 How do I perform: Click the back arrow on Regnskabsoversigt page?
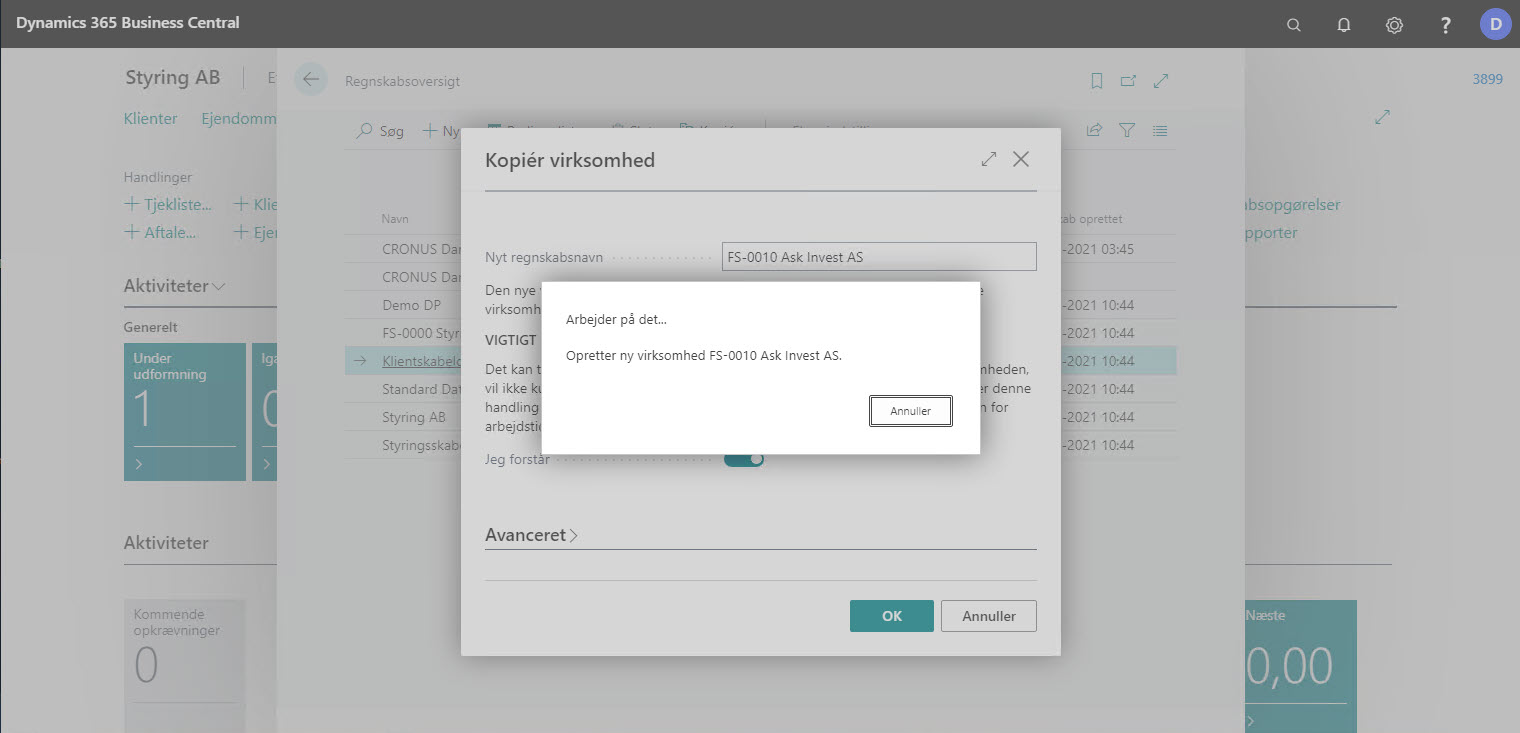pyautogui.click(x=311, y=80)
